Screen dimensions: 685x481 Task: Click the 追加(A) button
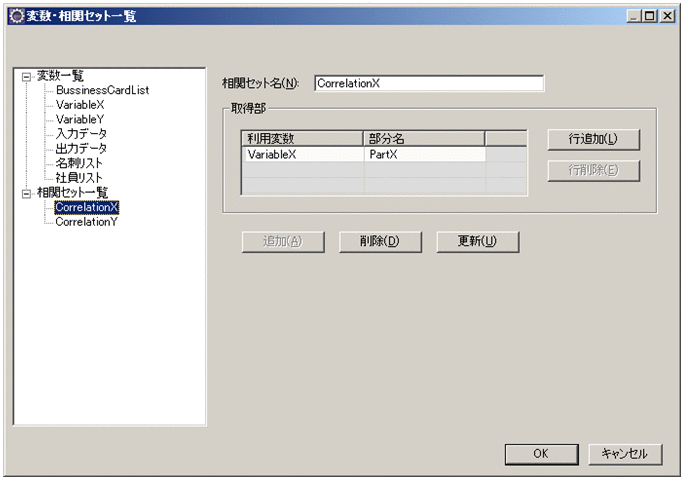tap(283, 242)
